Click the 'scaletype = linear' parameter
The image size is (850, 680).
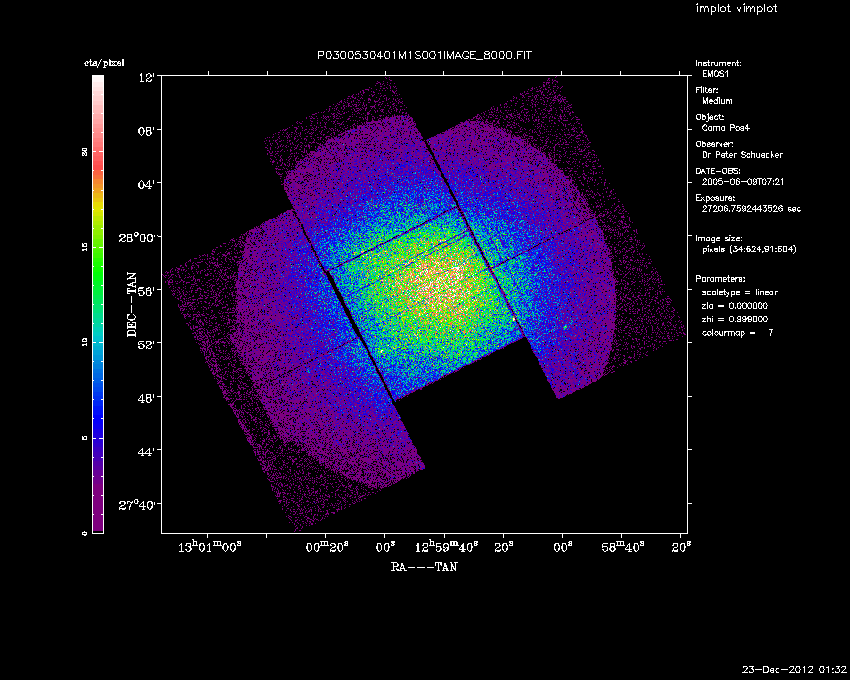point(740,292)
